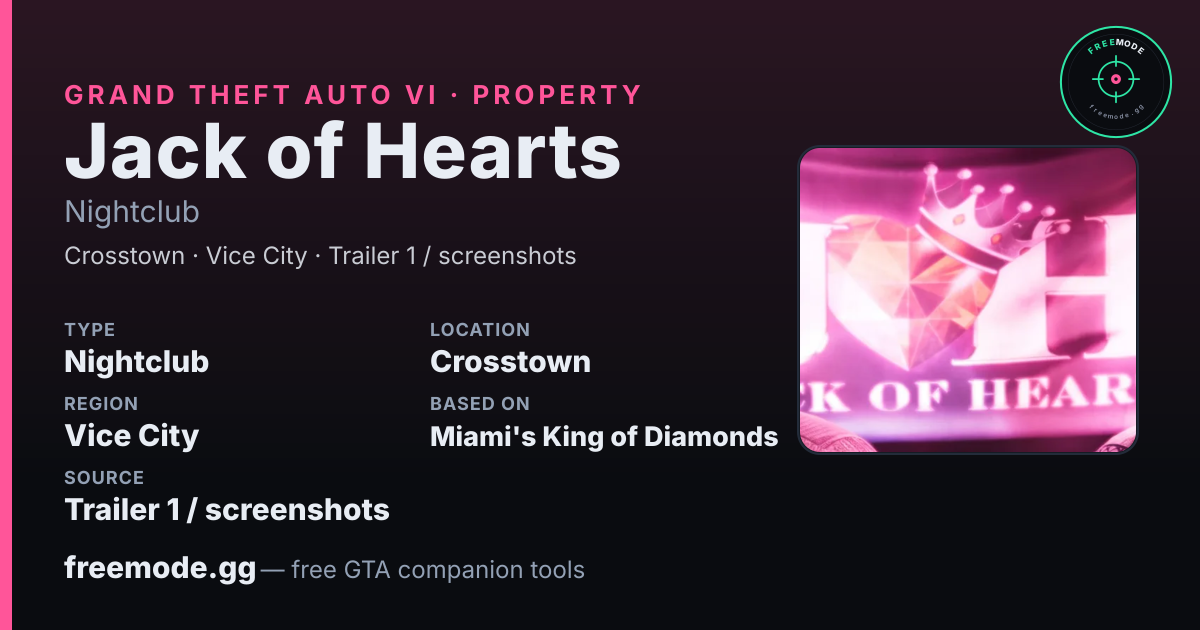The height and width of the screenshot is (630, 1200).
Task: Click the Trailer 1 / screenshots source value
Action: coord(227,510)
